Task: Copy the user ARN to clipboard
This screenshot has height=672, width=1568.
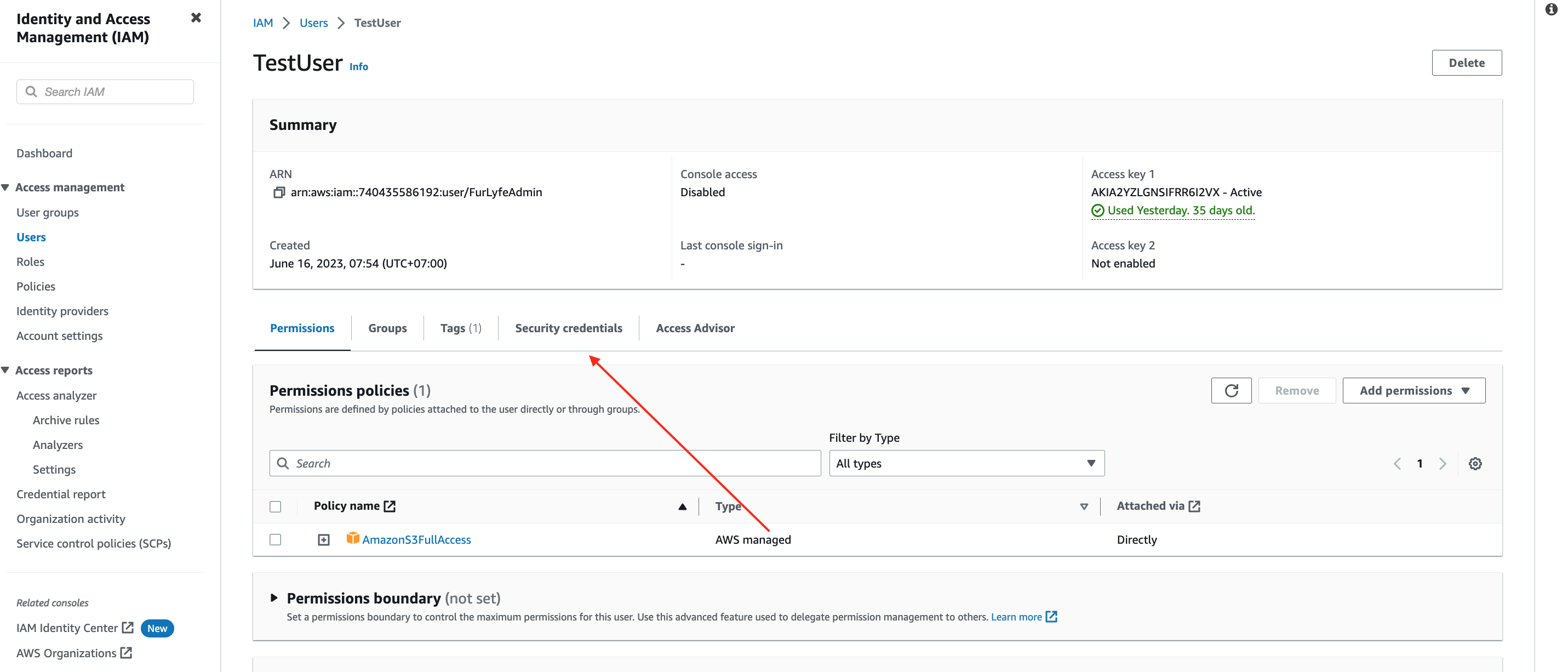Action: click(279, 192)
